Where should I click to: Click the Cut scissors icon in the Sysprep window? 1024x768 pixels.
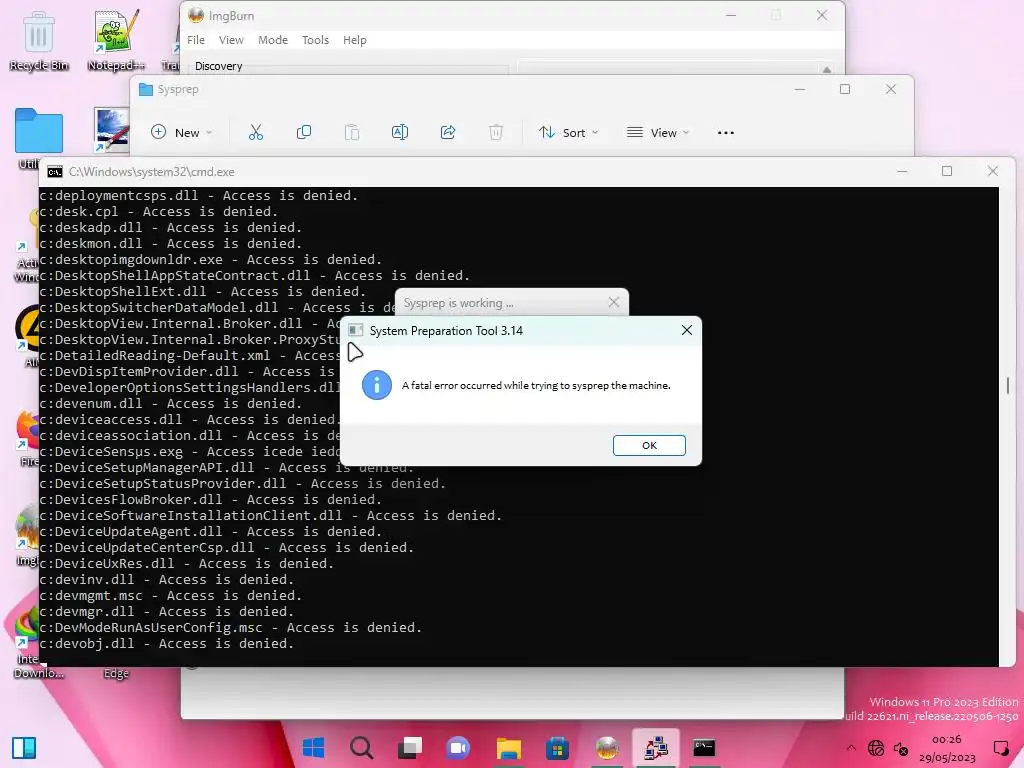tap(256, 133)
